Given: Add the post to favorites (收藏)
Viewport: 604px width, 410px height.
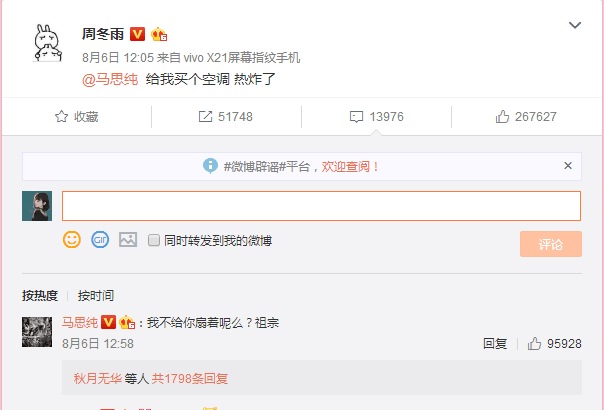Looking at the screenshot, I should (x=76, y=117).
